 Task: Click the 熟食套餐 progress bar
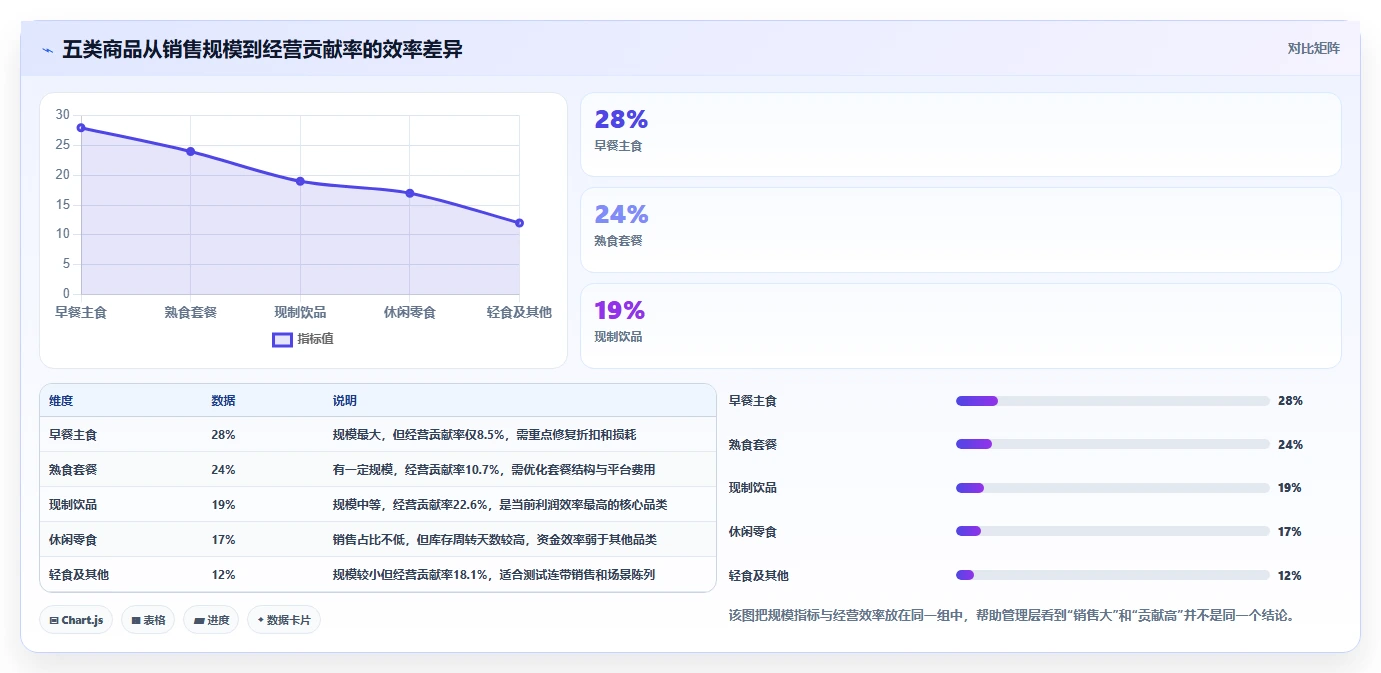tap(1112, 444)
